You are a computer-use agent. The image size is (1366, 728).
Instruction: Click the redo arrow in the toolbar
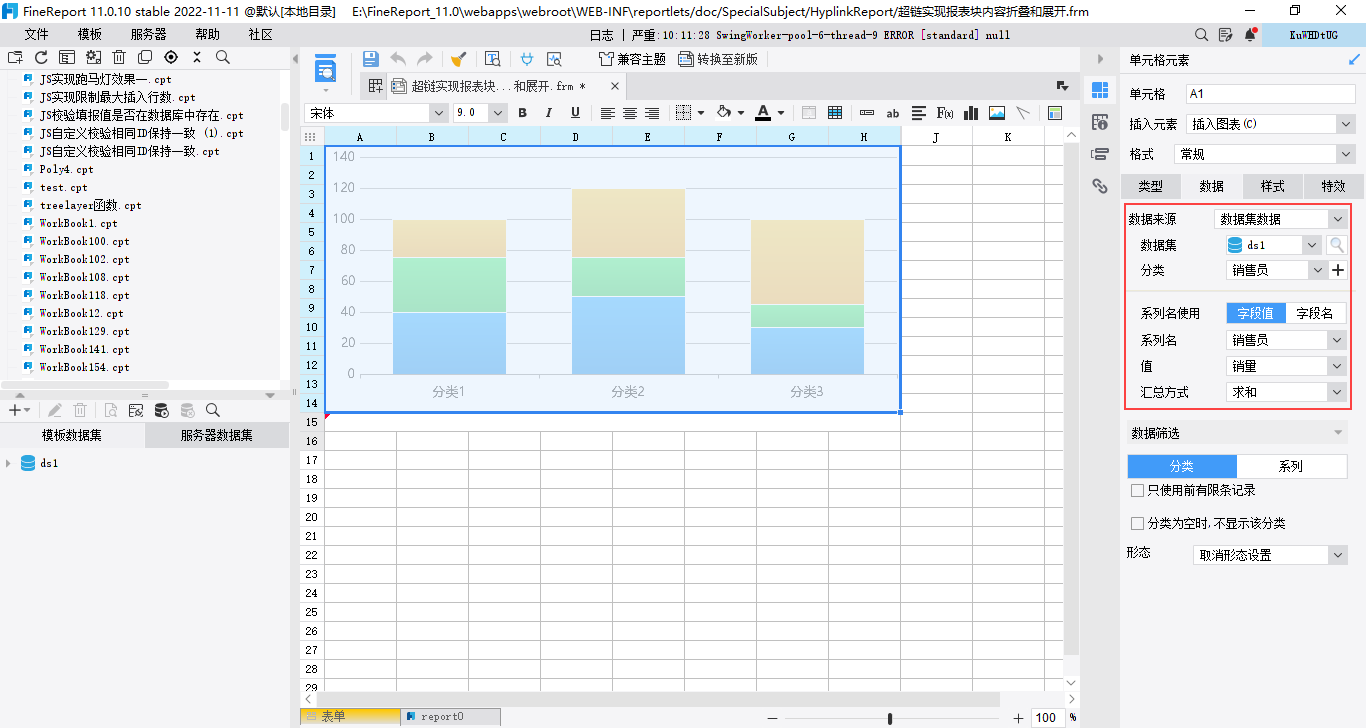tap(425, 59)
